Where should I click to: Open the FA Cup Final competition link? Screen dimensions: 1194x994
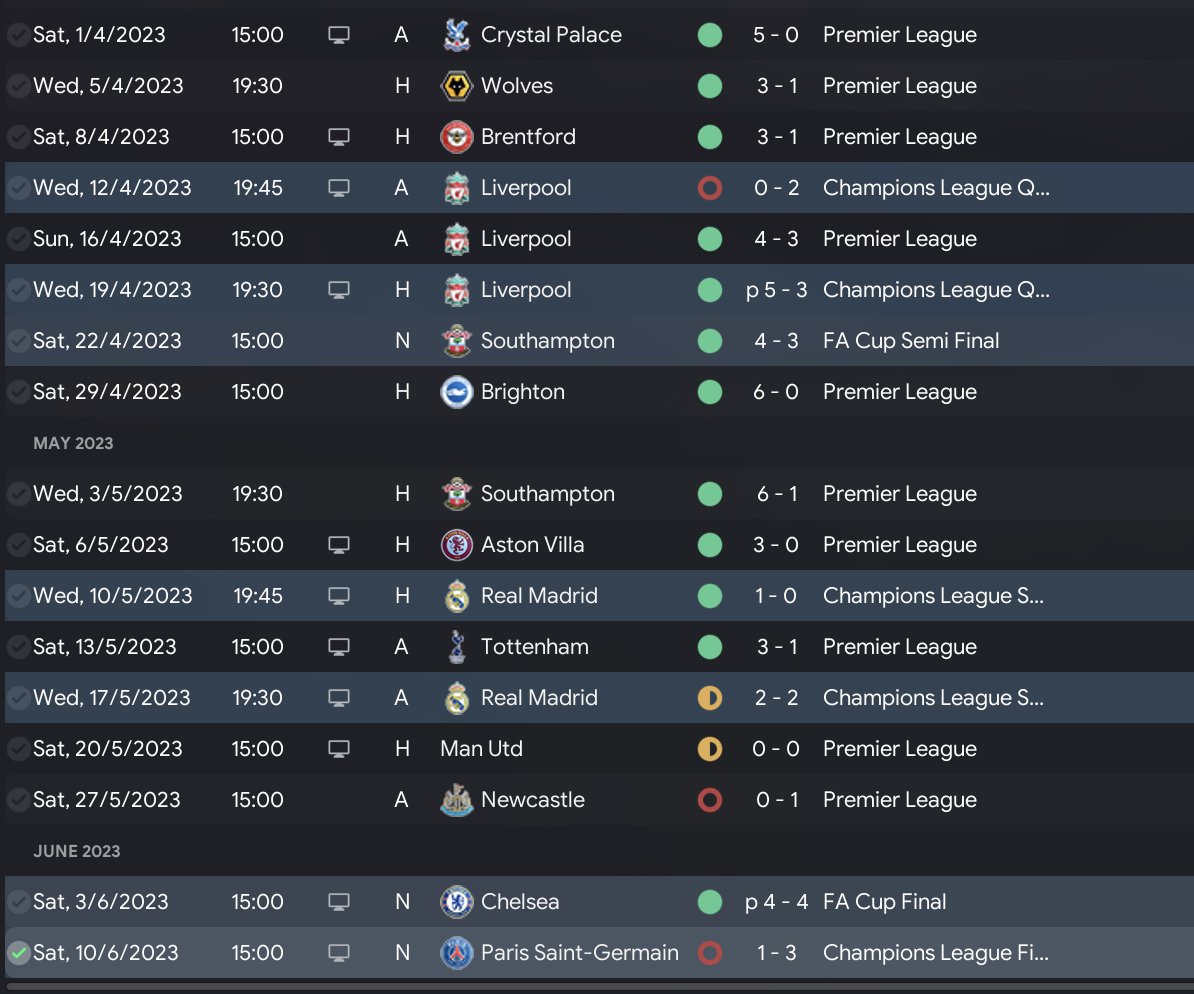coord(884,902)
